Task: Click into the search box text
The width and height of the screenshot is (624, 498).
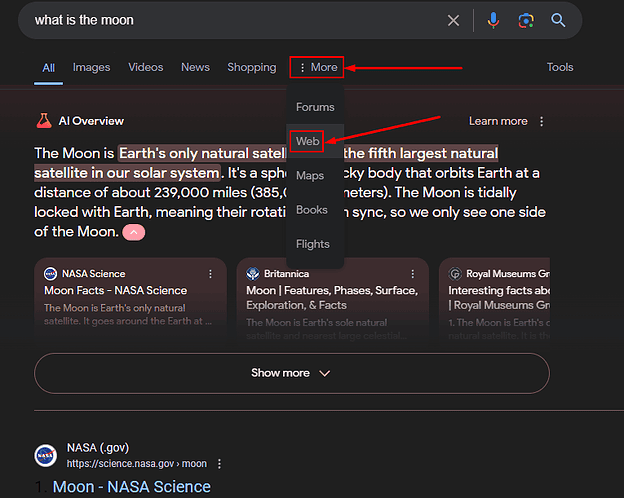Action: [84, 20]
